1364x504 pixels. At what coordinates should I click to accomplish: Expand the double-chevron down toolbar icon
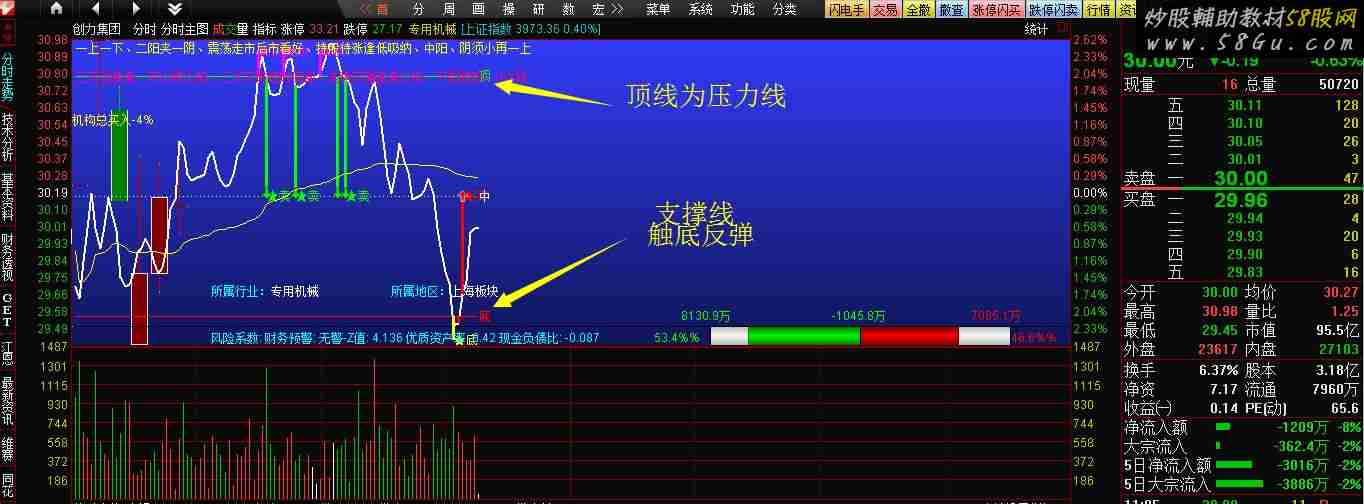(x=174, y=9)
